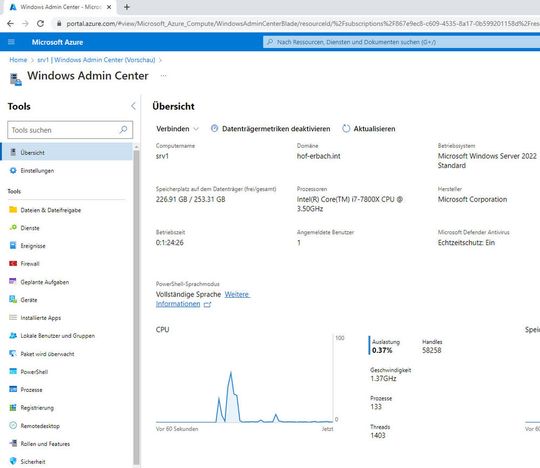Click the Microsoft Azure logo text
This screenshot has width=540, height=468.
tap(58, 42)
